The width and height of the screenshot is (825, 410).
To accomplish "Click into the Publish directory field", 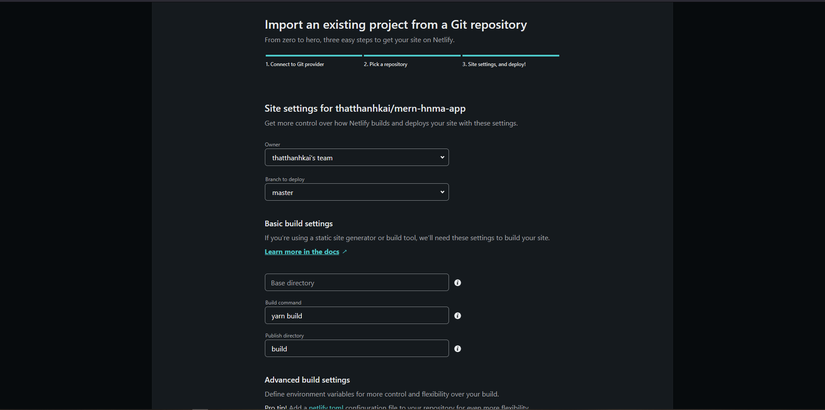I will coord(356,349).
